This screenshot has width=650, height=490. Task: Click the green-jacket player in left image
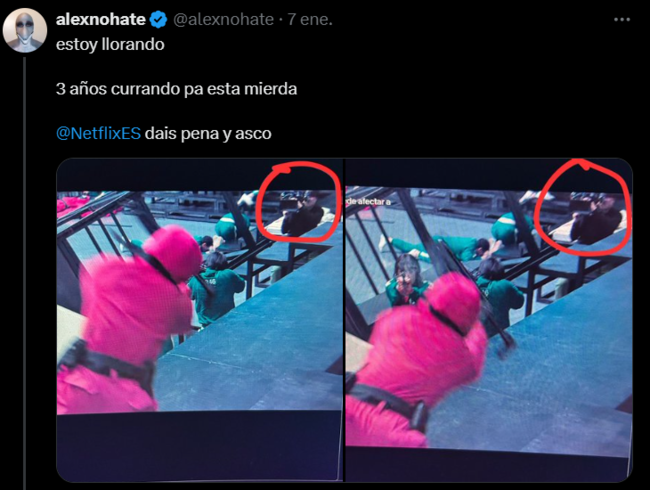pyautogui.click(x=216, y=290)
